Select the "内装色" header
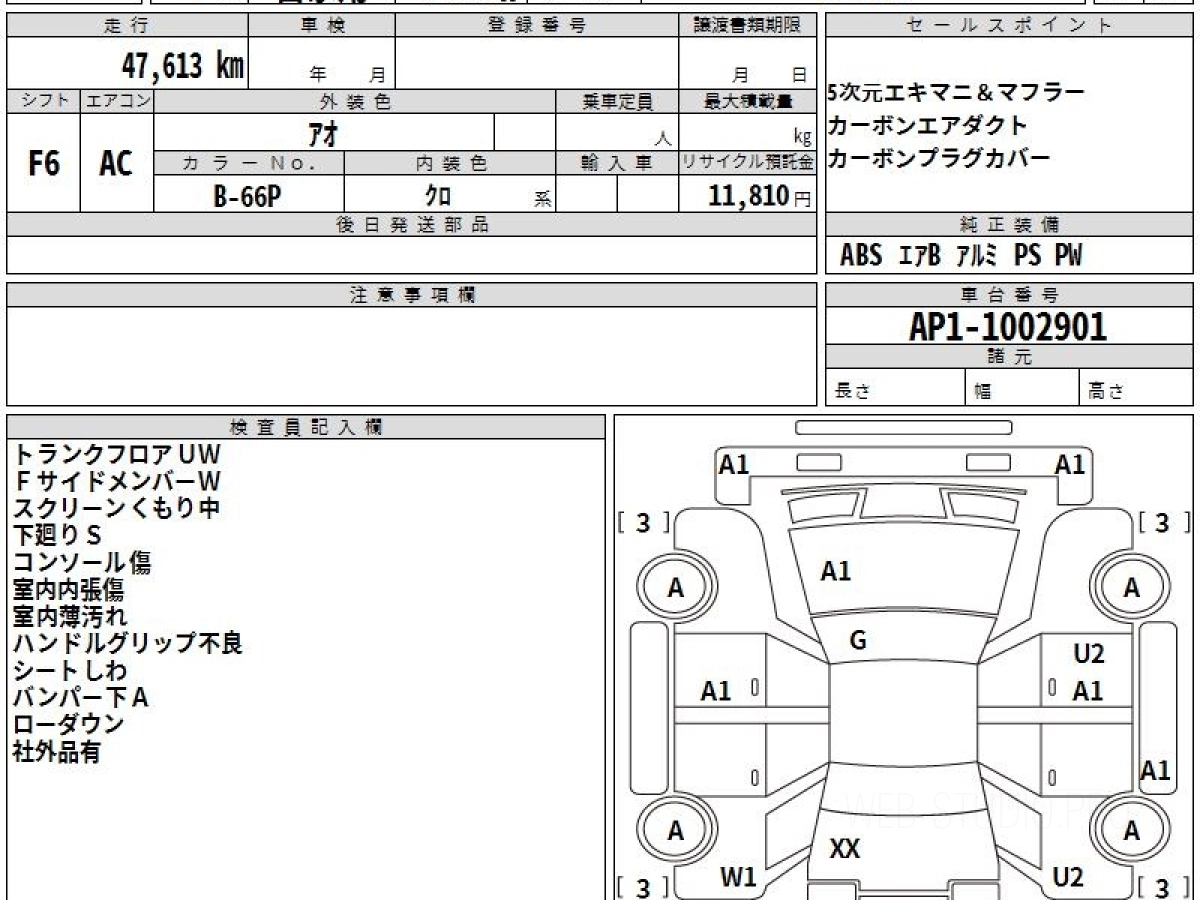This screenshot has width=1200, height=900. tap(450, 163)
